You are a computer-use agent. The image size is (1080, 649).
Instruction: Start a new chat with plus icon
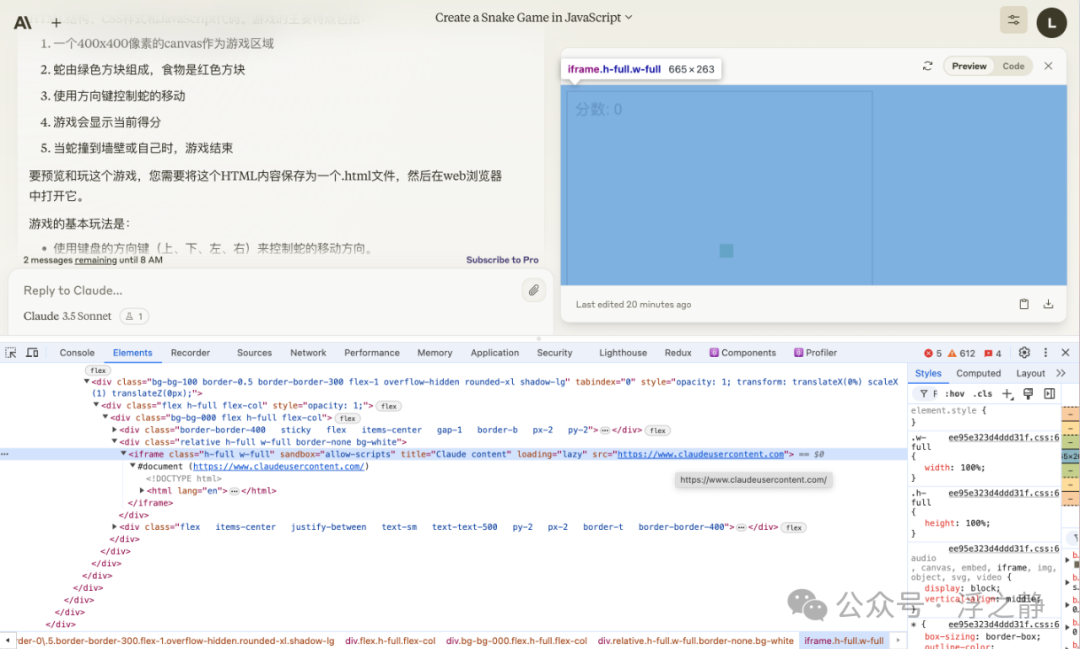pyautogui.click(x=56, y=22)
